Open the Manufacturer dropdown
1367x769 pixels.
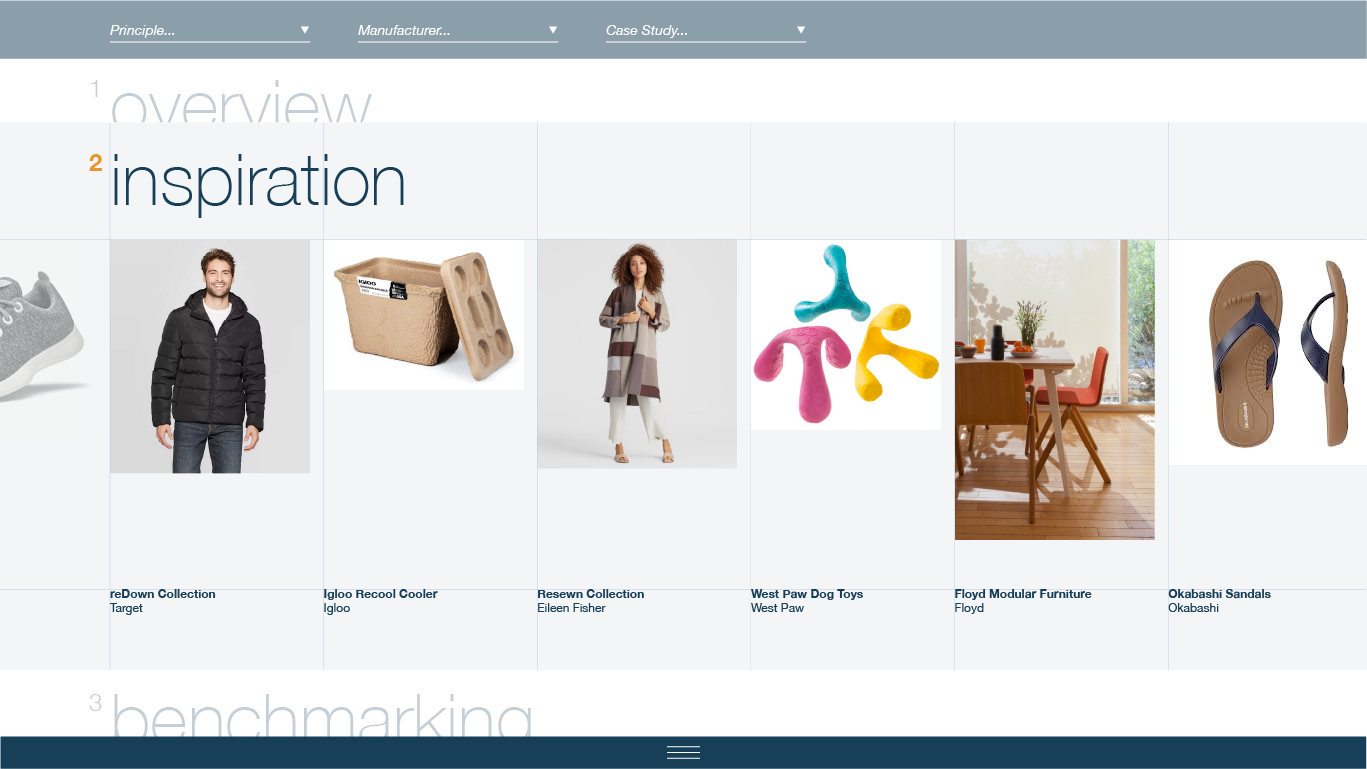click(458, 31)
